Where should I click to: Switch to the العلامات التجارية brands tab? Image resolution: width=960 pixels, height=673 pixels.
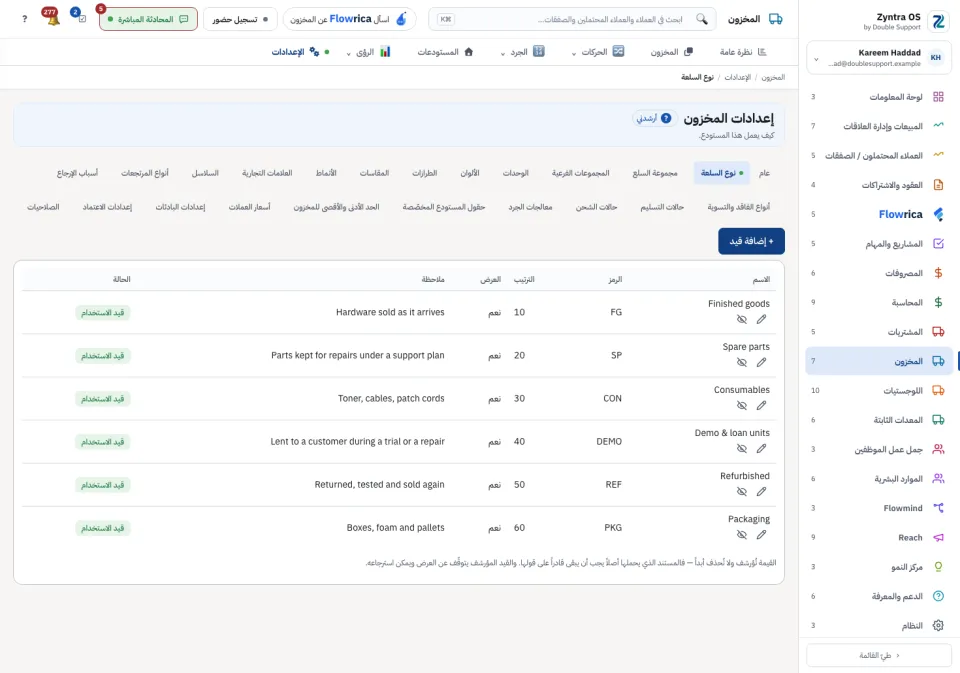(x=267, y=173)
